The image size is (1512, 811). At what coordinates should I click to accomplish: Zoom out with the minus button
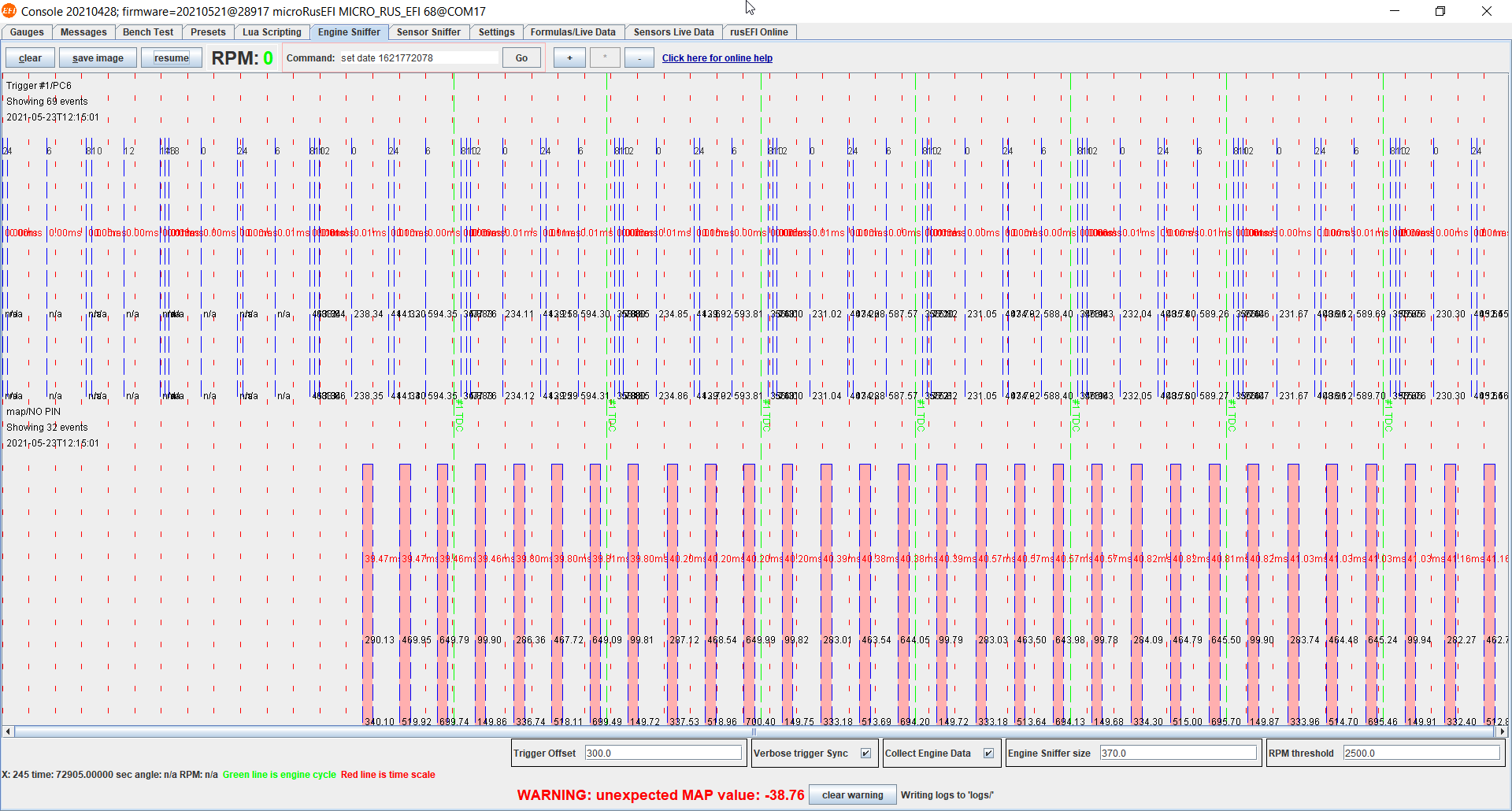(x=639, y=58)
